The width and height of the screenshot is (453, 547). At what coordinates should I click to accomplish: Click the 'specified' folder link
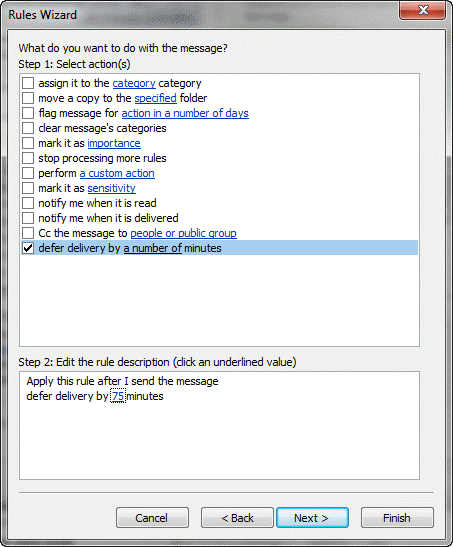(156, 98)
